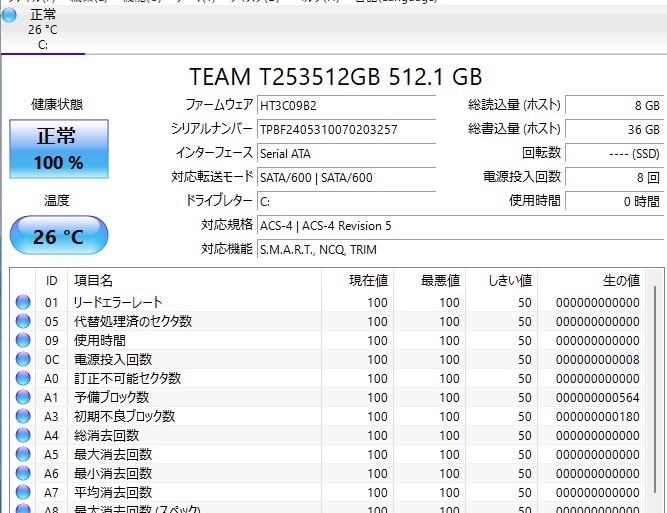The height and width of the screenshot is (513, 667).
Task: Click the status icon for row A5 最大消去回数
Action: (22, 455)
